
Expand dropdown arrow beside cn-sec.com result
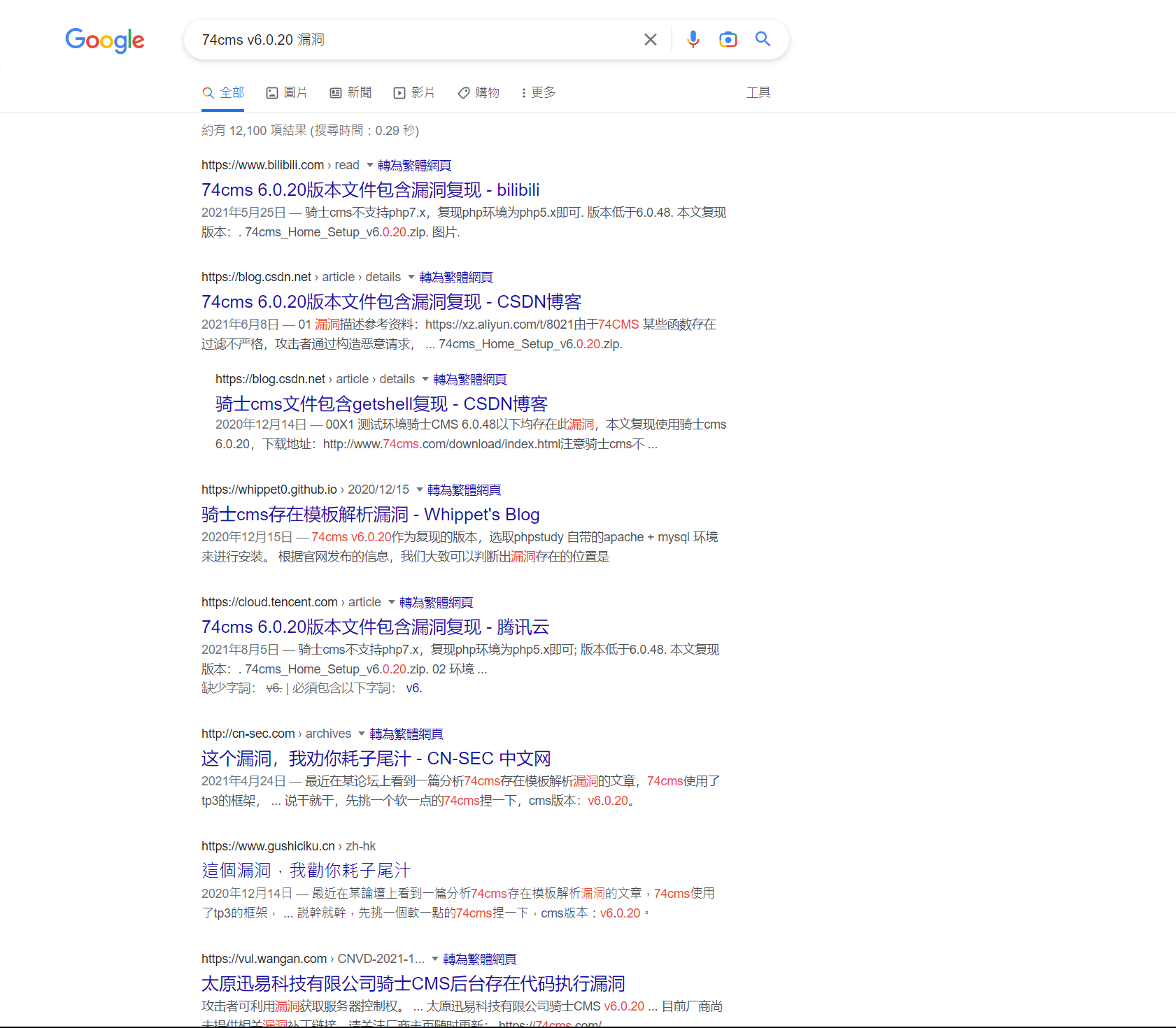coord(362,734)
